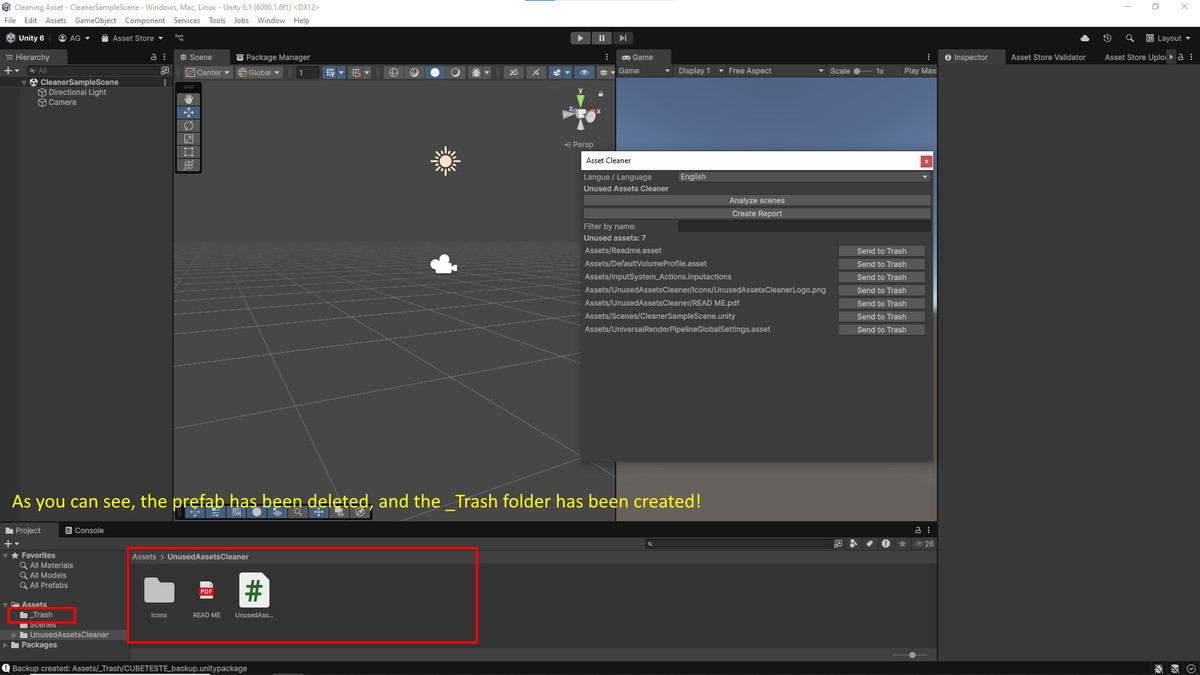Click the Hierarchy search-by-type icon
This screenshot has width=1200, height=675.
165,71
